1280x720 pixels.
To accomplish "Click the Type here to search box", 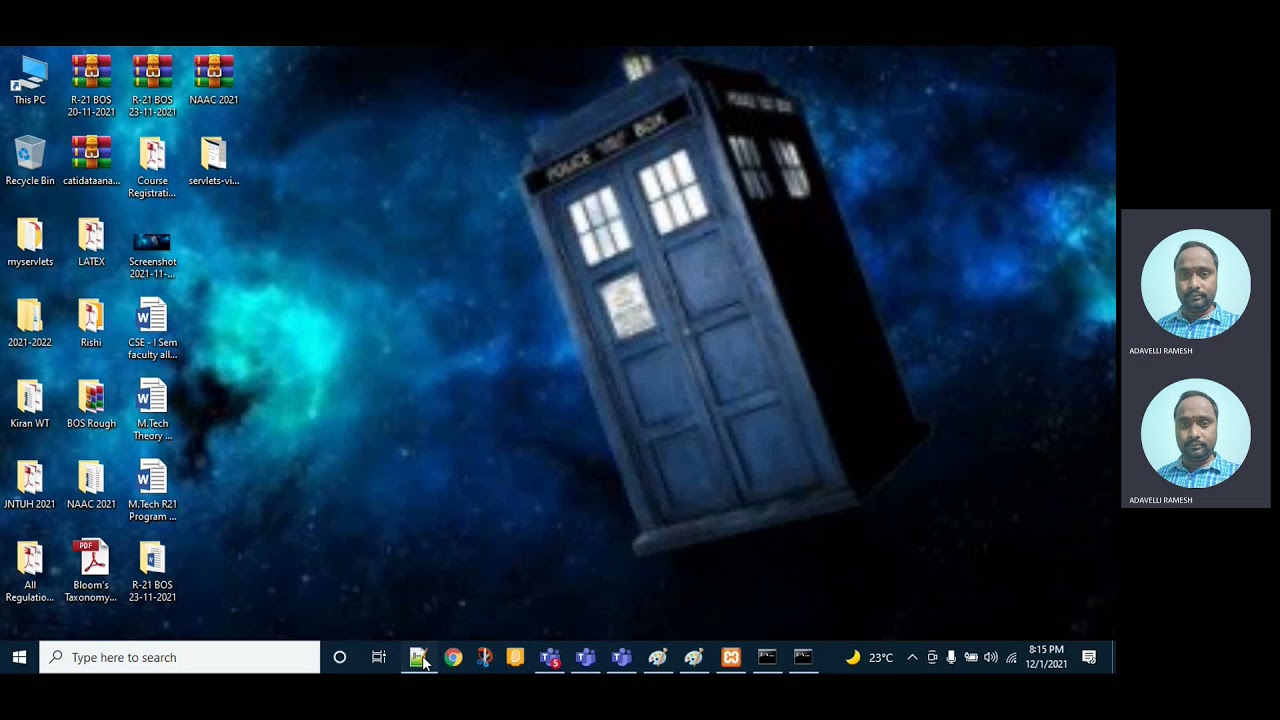I will click(x=180, y=657).
